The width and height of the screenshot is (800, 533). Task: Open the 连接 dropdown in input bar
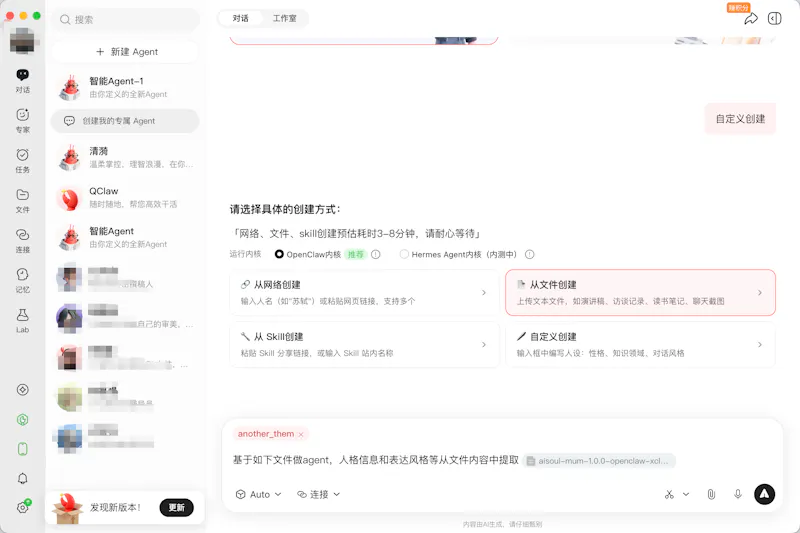318,494
